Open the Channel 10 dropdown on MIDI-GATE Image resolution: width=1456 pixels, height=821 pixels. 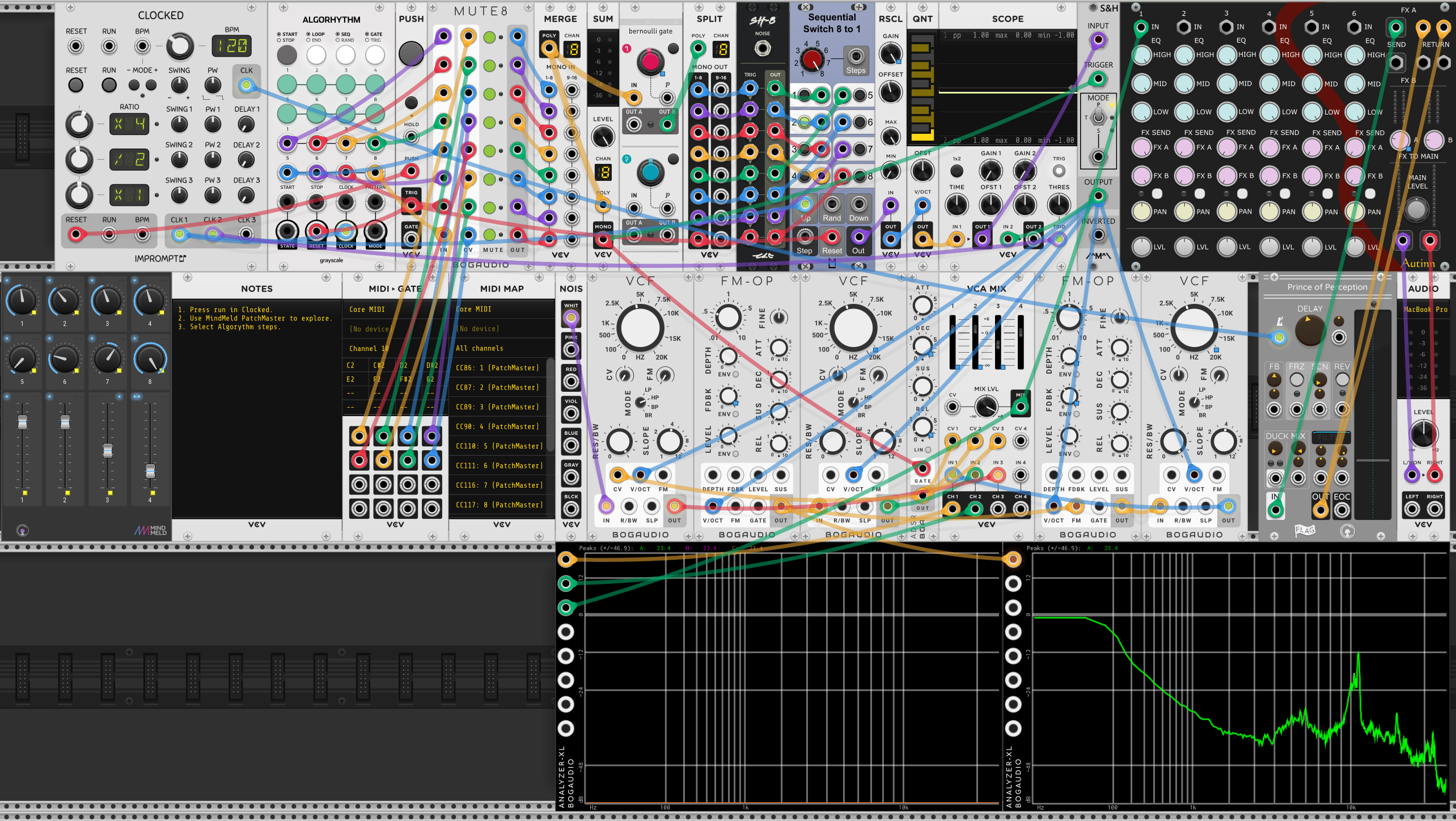point(395,349)
